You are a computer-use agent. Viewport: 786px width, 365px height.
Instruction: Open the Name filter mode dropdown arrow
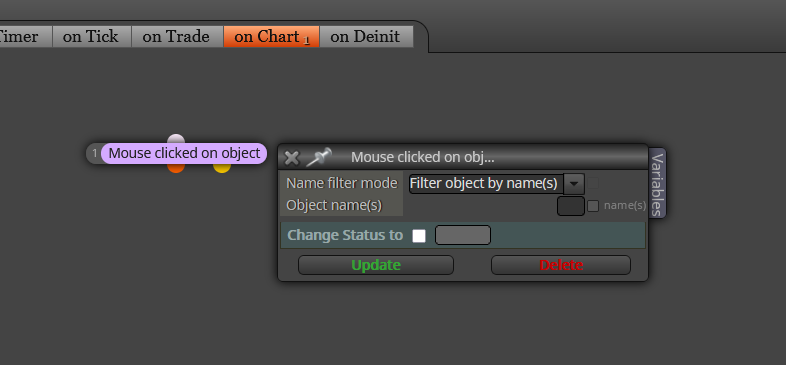click(x=574, y=184)
